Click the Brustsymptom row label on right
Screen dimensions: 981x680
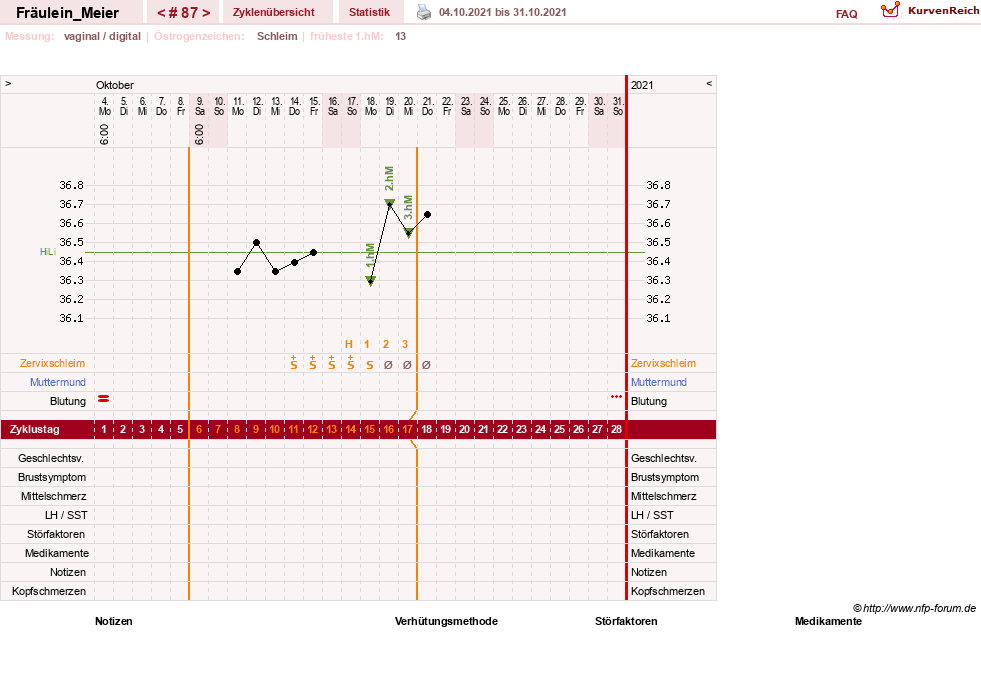tap(665, 477)
